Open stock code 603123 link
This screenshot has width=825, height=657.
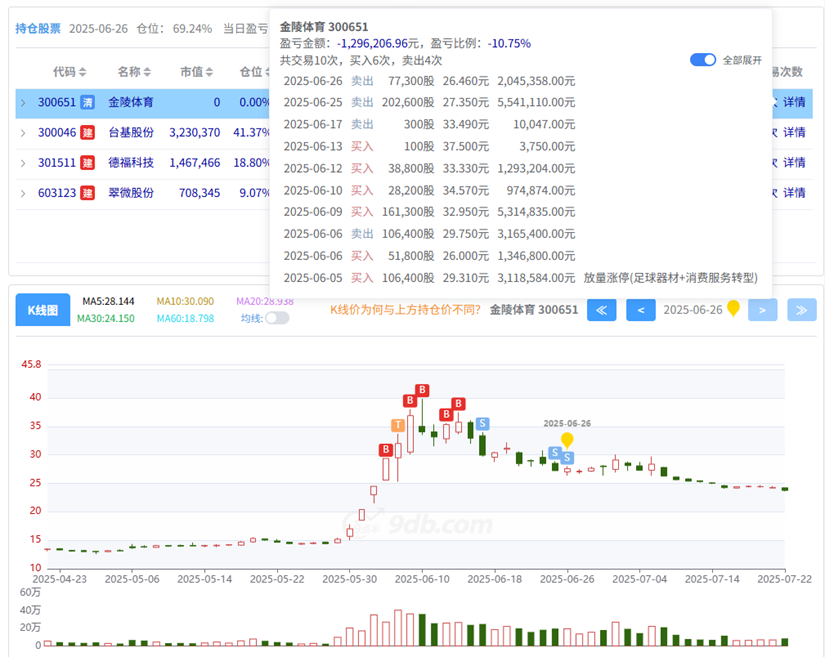point(57,193)
